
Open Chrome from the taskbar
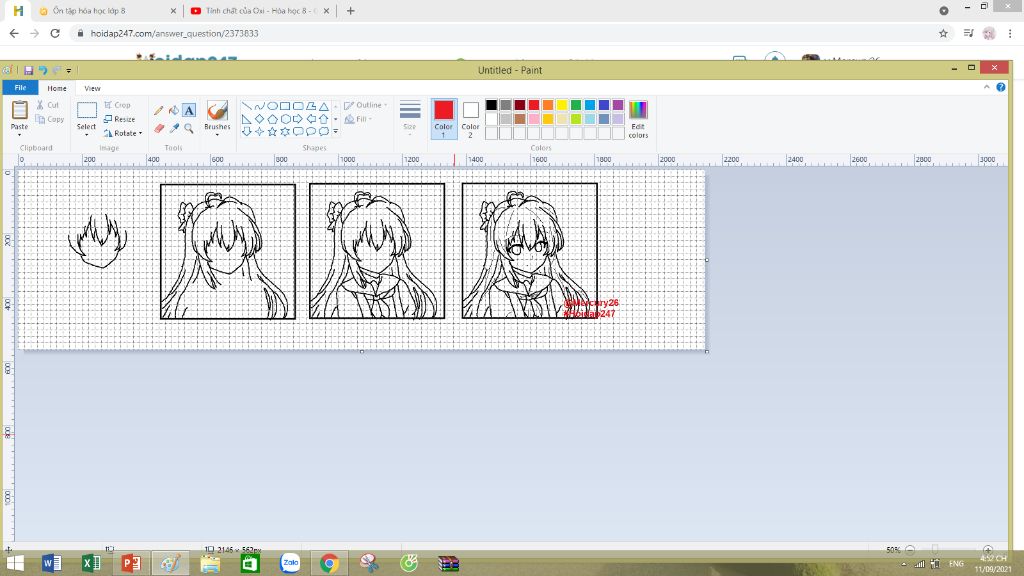click(330, 563)
